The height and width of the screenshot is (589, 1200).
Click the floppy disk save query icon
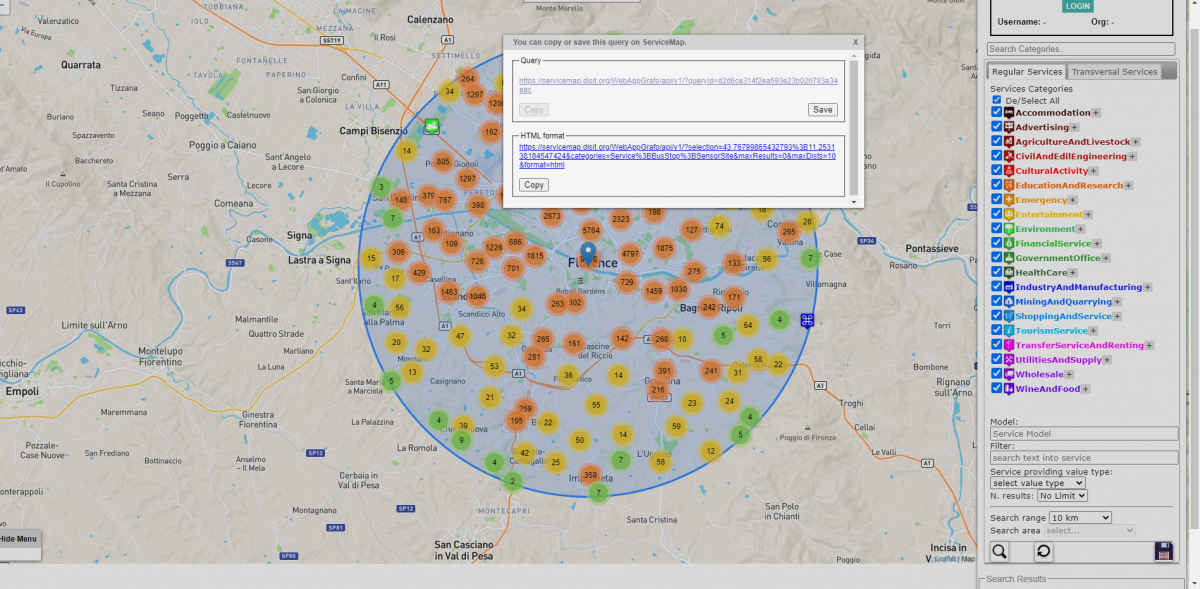(x=1163, y=551)
